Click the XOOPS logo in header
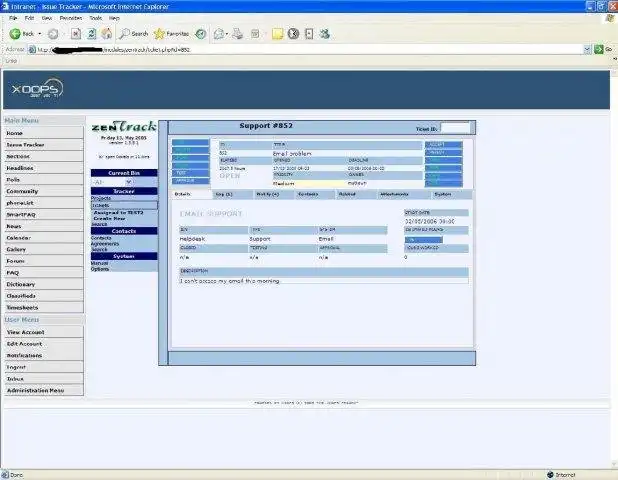Screen dimensions: 618x480 (36, 89)
